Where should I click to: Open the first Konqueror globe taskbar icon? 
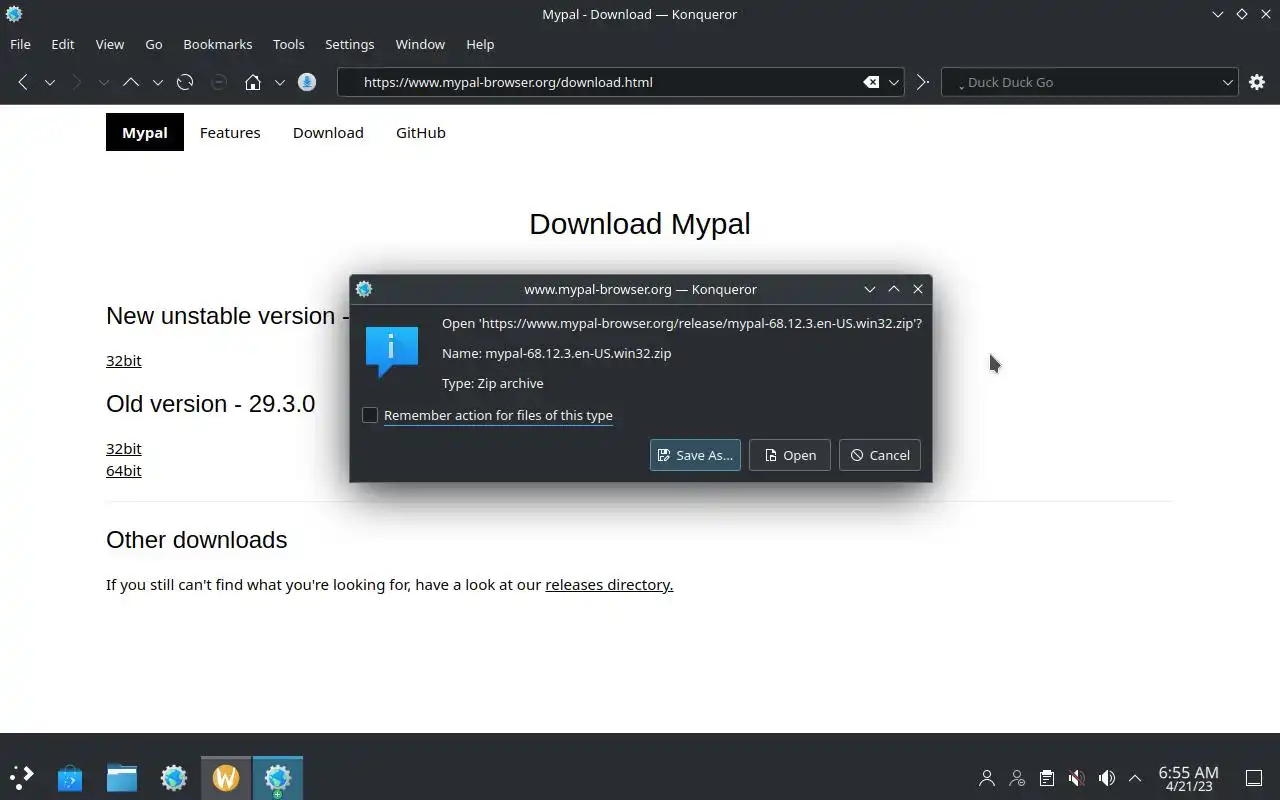coord(174,777)
